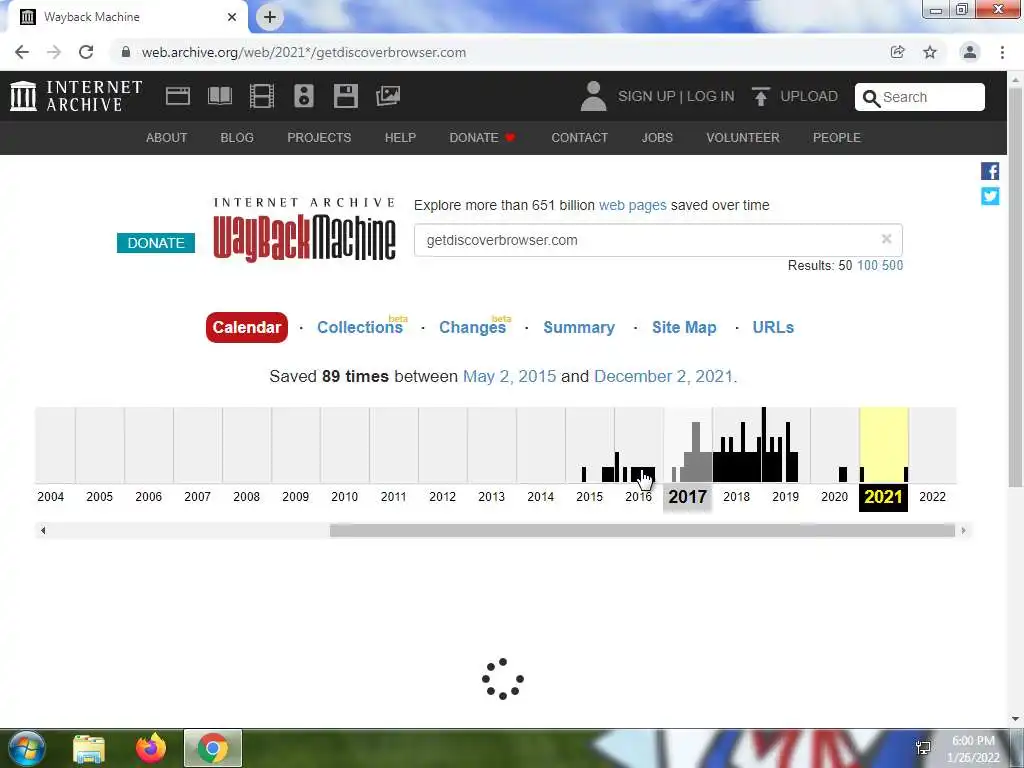Share page on Facebook
Screen dimensions: 1024x768
point(990,171)
